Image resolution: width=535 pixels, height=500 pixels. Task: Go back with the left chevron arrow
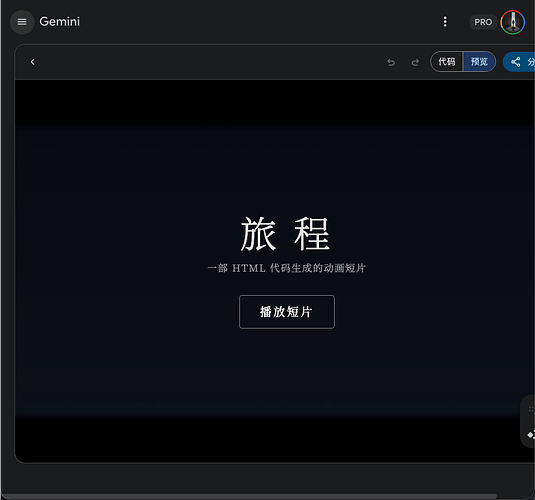(33, 62)
